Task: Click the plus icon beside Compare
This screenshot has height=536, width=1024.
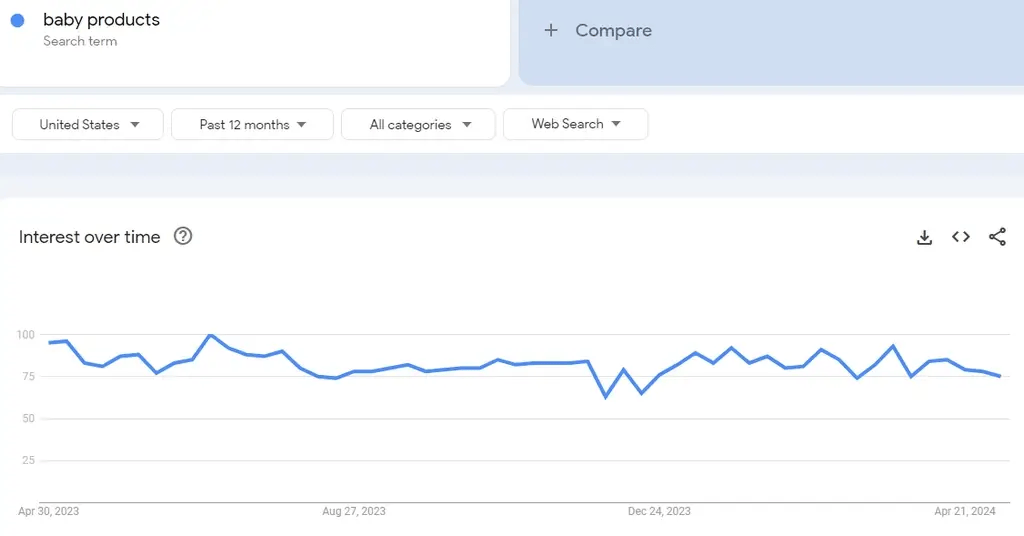Action: click(x=551, y=30)
